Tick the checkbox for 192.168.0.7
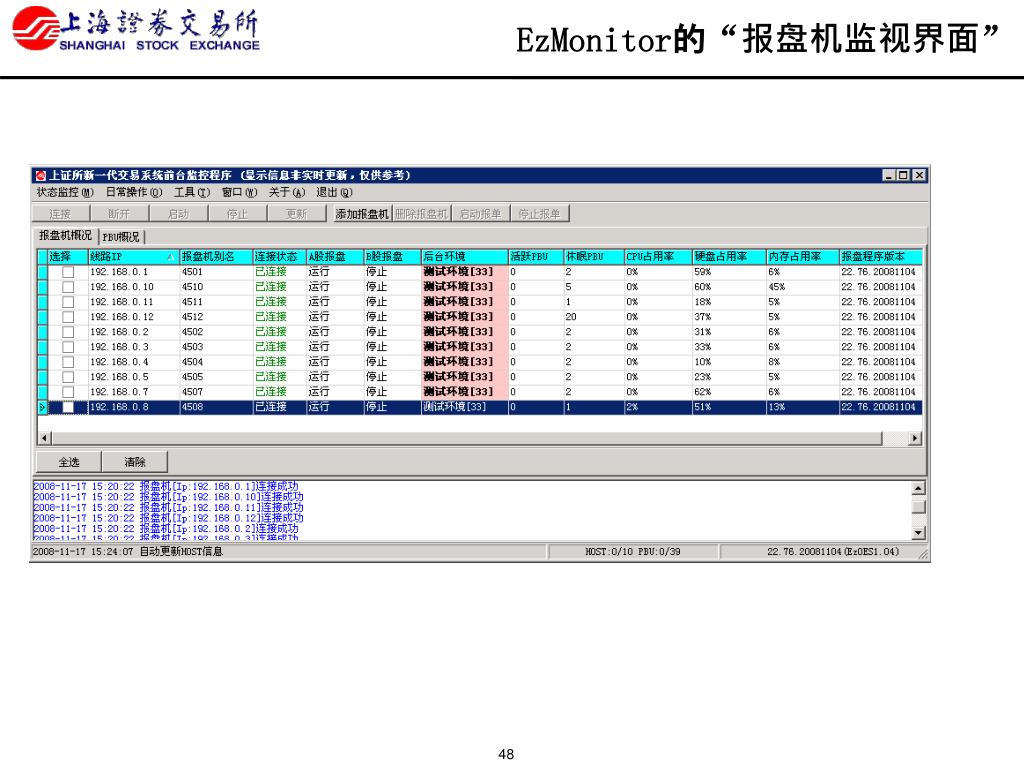1024x768 pixels. pyautogui.click(x=68, y=392)
